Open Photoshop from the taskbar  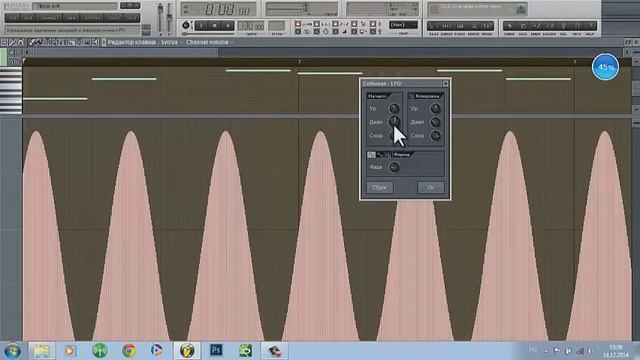tap(216, 350)
